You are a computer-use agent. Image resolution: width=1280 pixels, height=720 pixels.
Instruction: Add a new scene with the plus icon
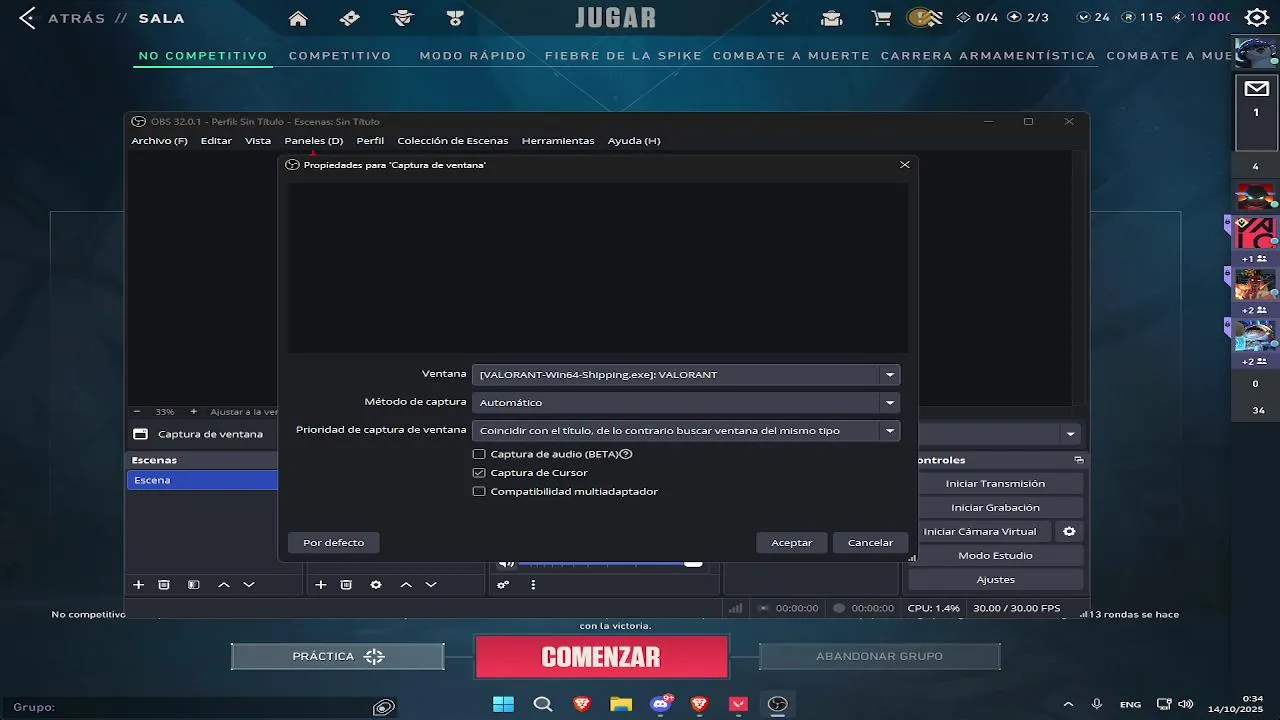139,585
